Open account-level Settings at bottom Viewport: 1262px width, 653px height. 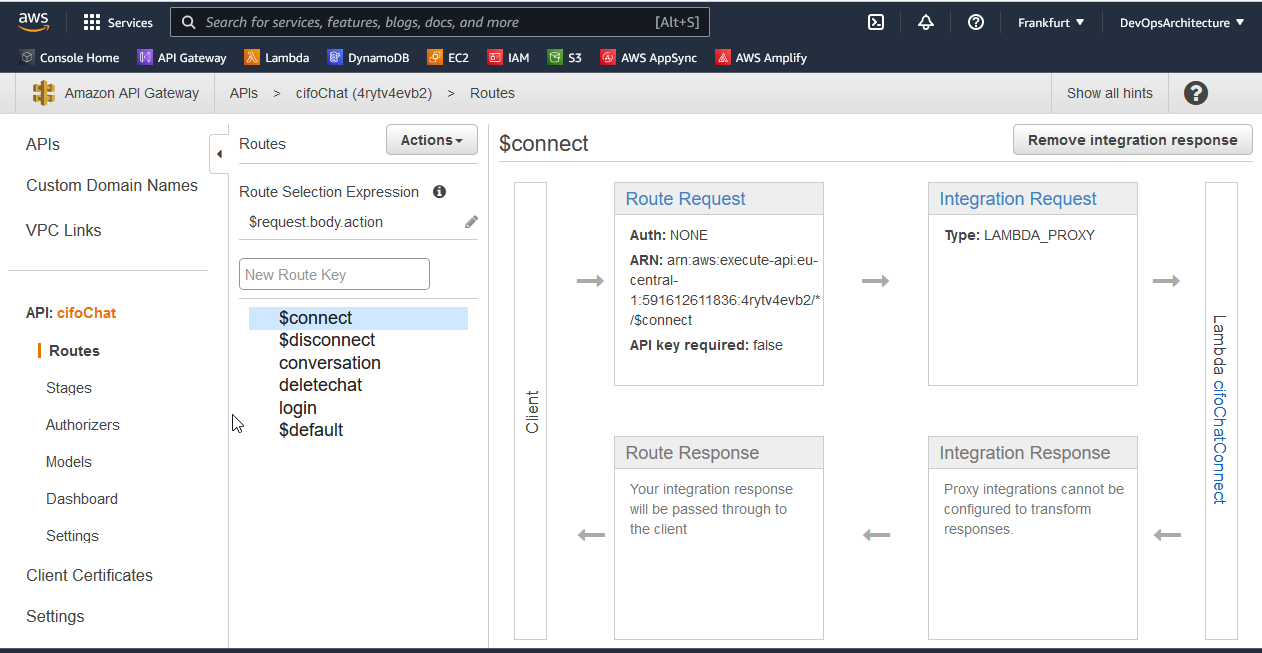pyautogui.click(x=55, y=616)
